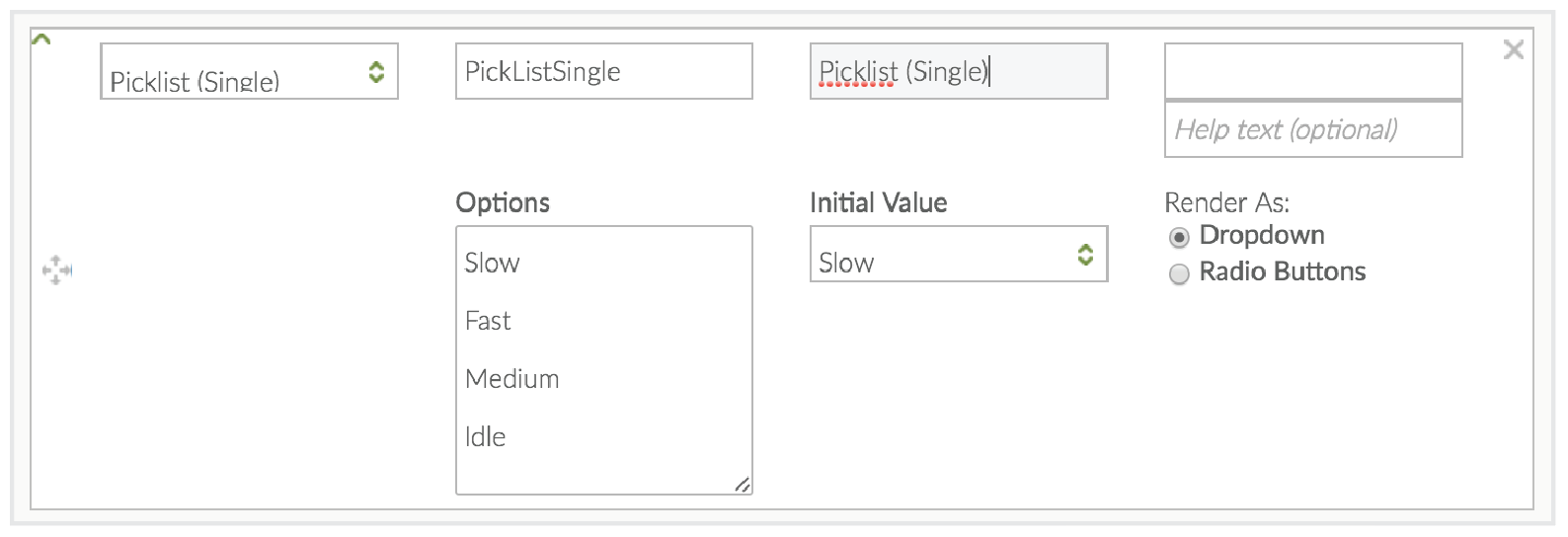Collapse the field row with the green chevron
1568x537 pixels.
(x=41, y=40)
